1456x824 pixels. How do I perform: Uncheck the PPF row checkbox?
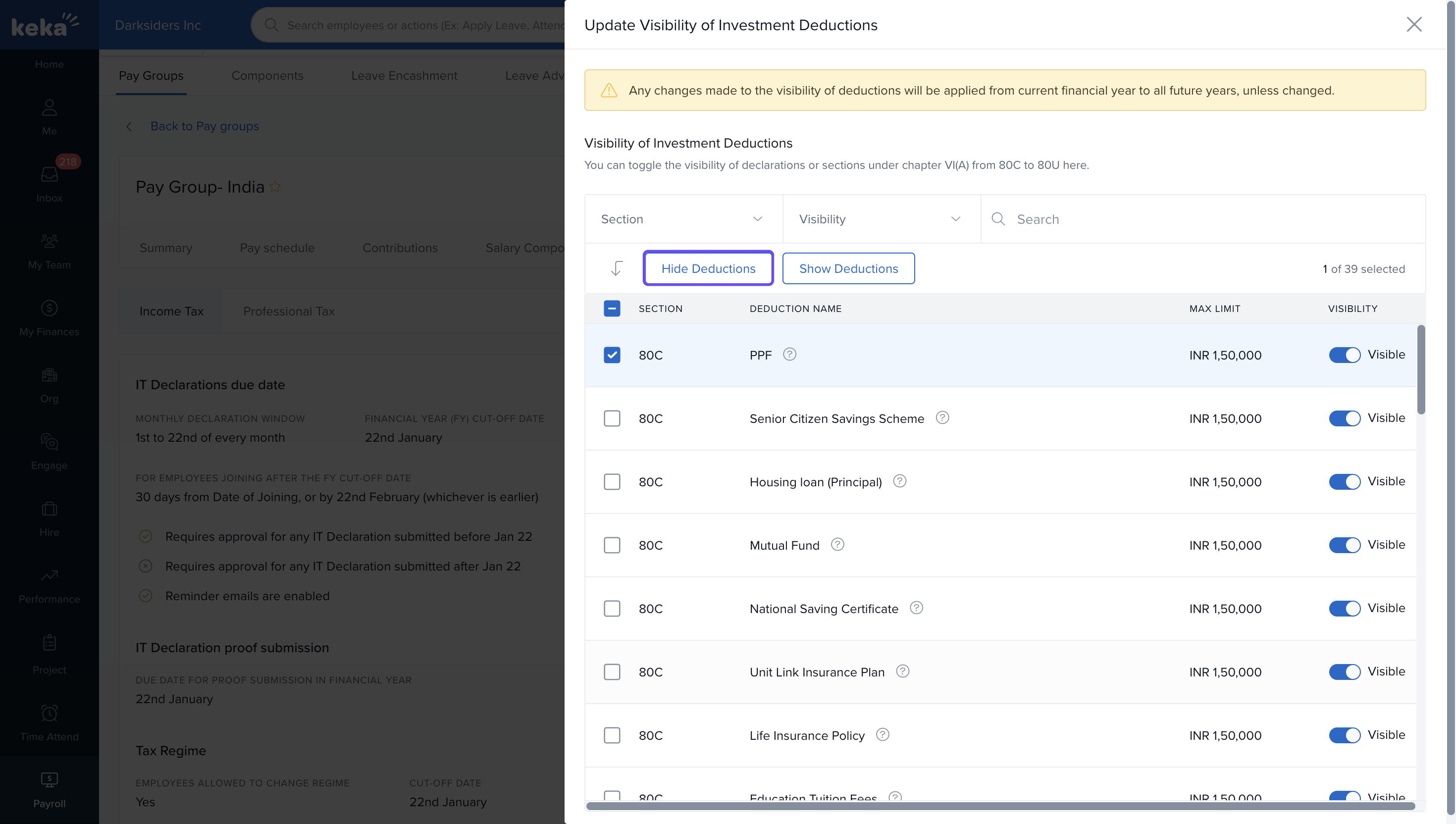point(612,355)
